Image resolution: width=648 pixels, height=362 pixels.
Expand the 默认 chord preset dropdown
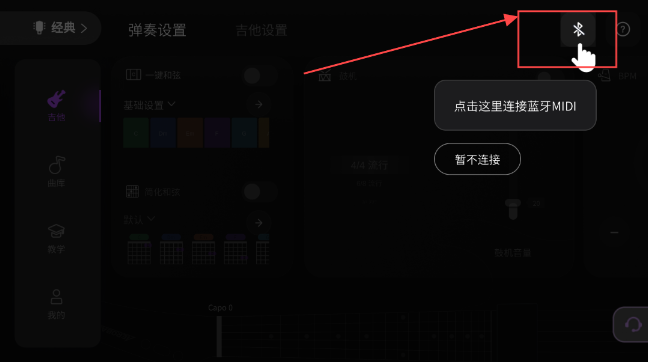(x=139, y=219)
